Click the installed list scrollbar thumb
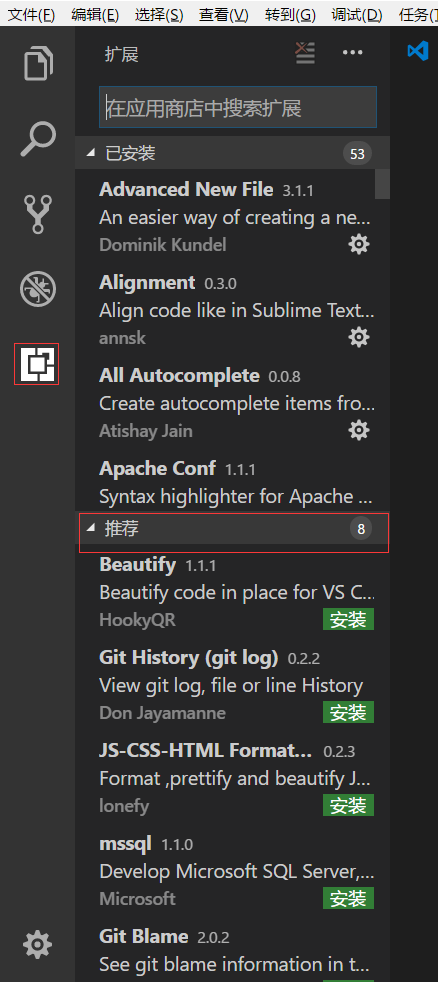 (x=382, y=183)
